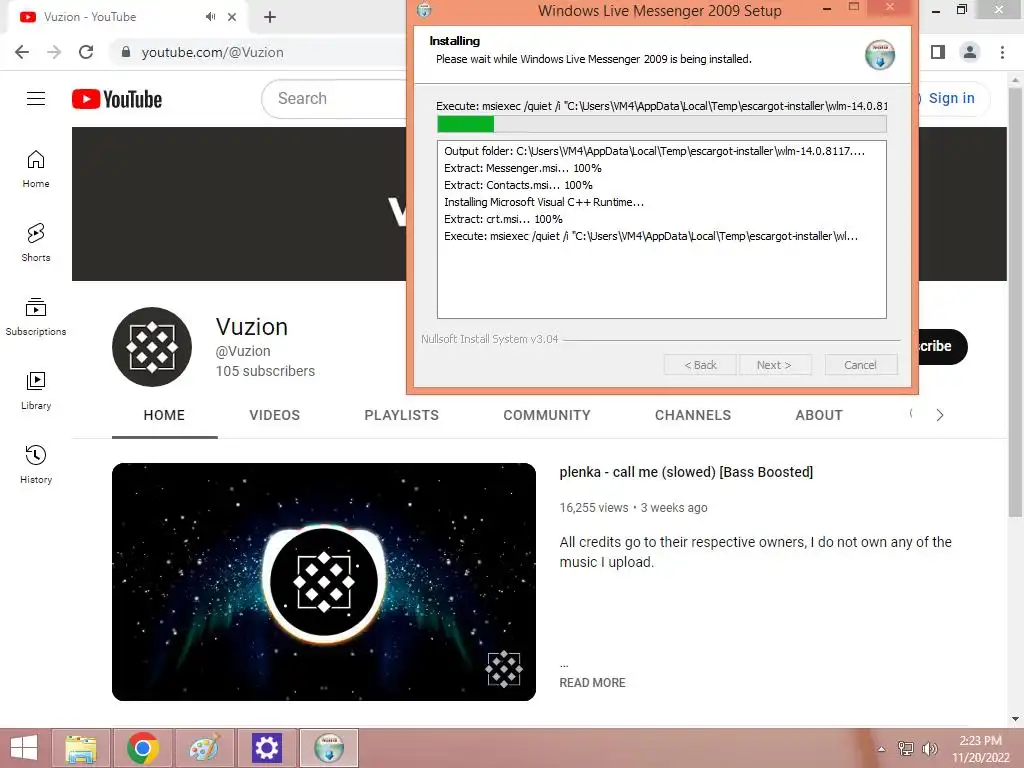1024x768 pixels.
Task: Select log line 'Extract: Messenger.msi... 100%'
Action: pyautogui.click(x=522, y=168)
